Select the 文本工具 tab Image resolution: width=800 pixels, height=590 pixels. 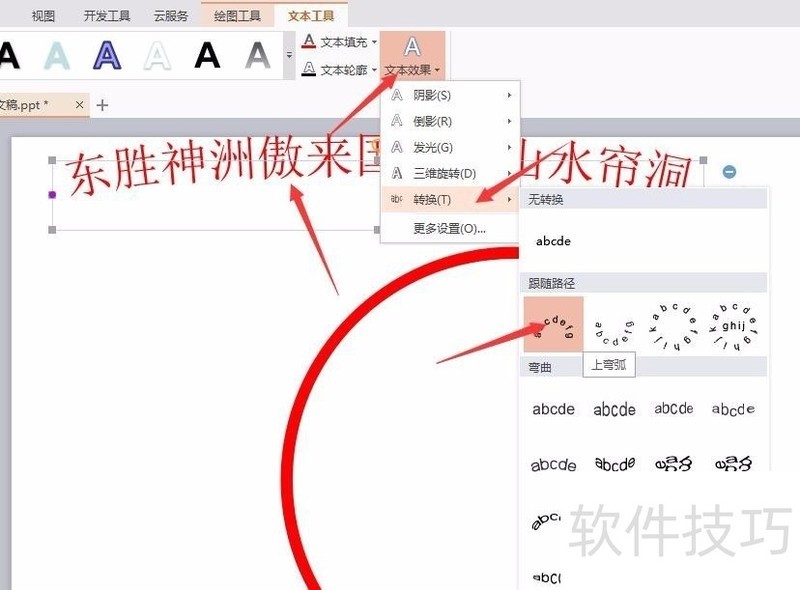311,16
